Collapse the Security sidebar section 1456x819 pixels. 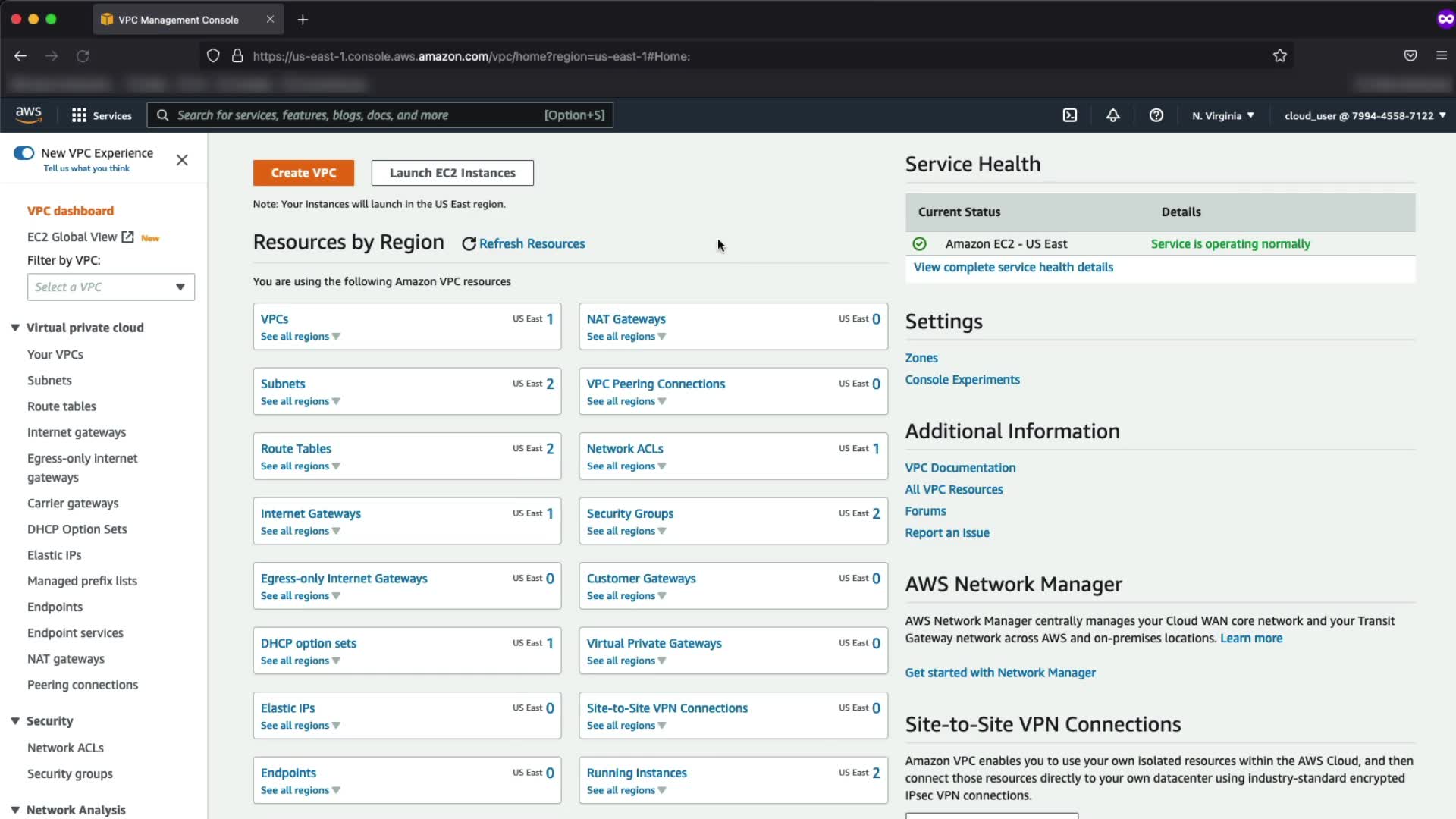15,721
